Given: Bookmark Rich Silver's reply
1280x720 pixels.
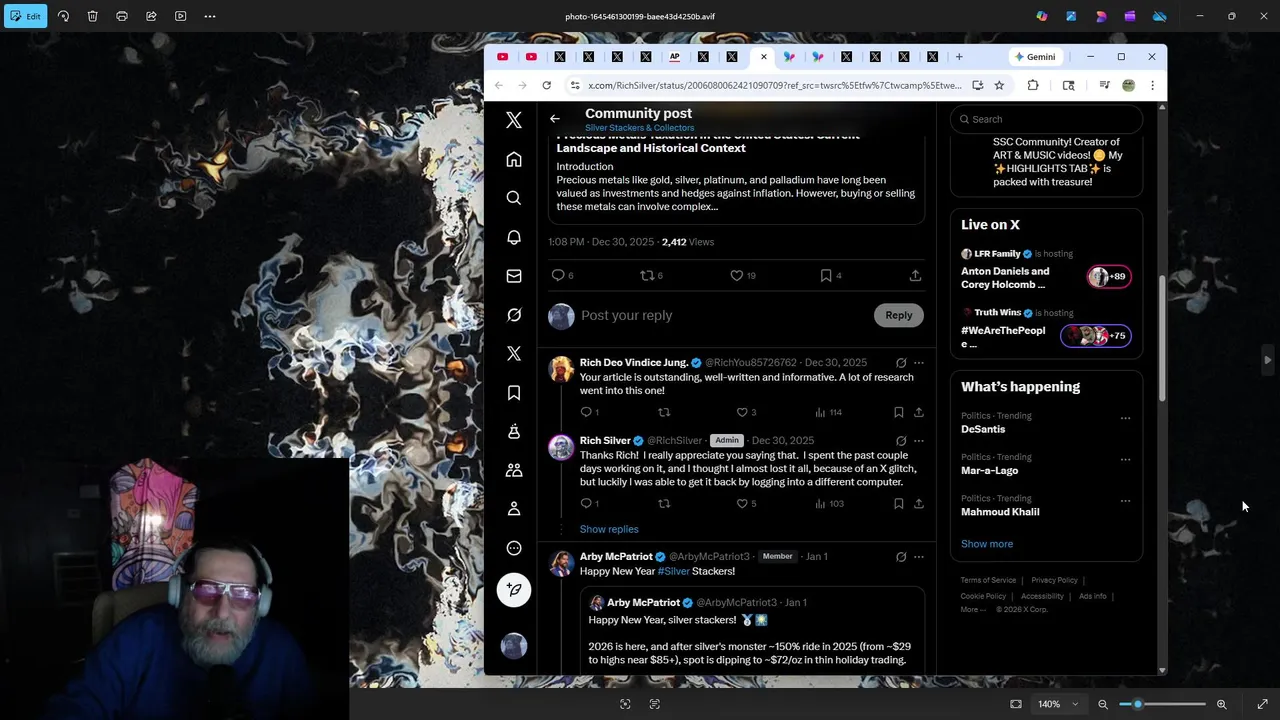Looking at the screenshot, I should pos(898,504).
